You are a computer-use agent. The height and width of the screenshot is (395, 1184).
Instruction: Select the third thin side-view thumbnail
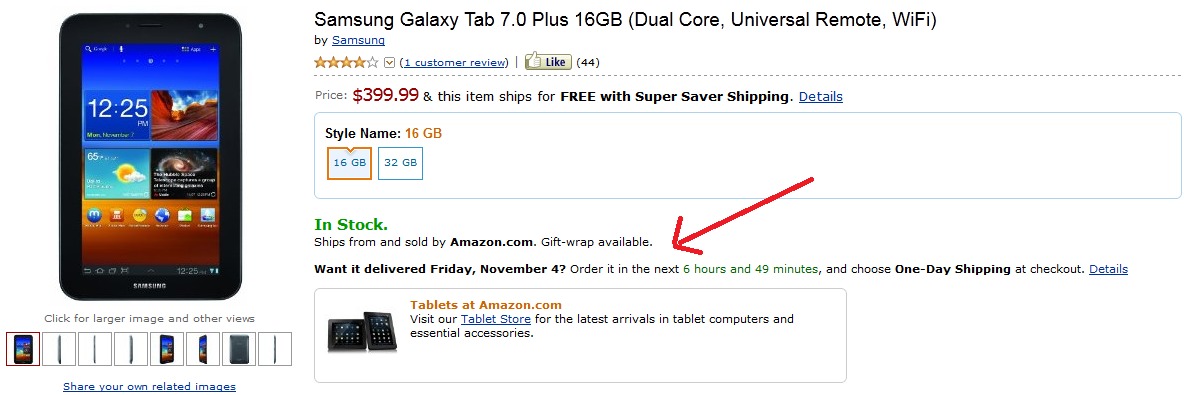(95, 349)
